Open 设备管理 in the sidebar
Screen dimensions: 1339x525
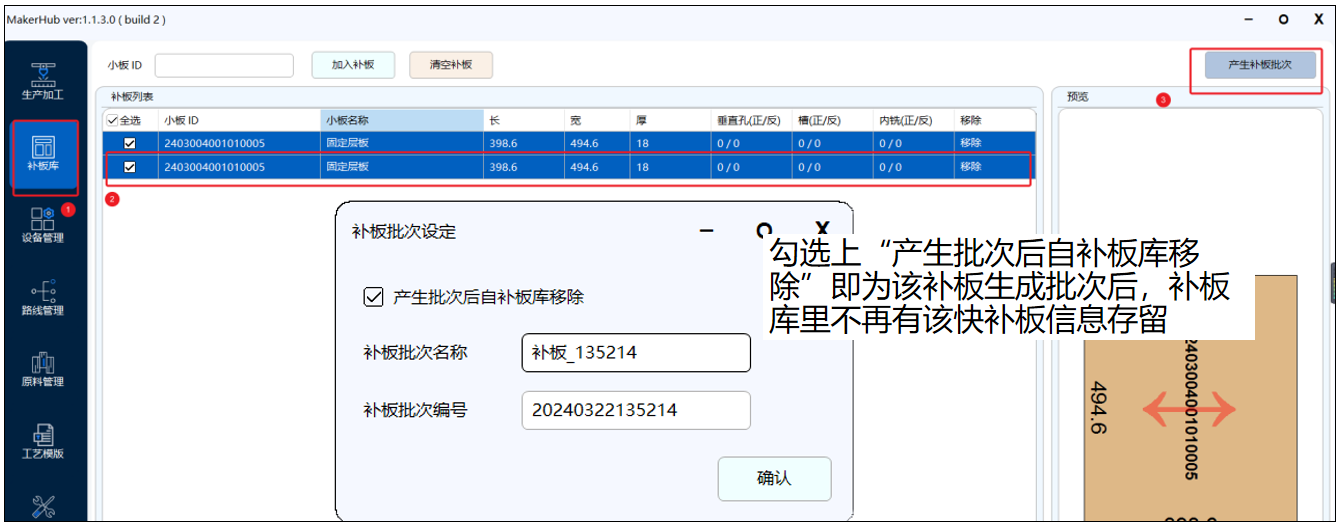click(43, 225)
